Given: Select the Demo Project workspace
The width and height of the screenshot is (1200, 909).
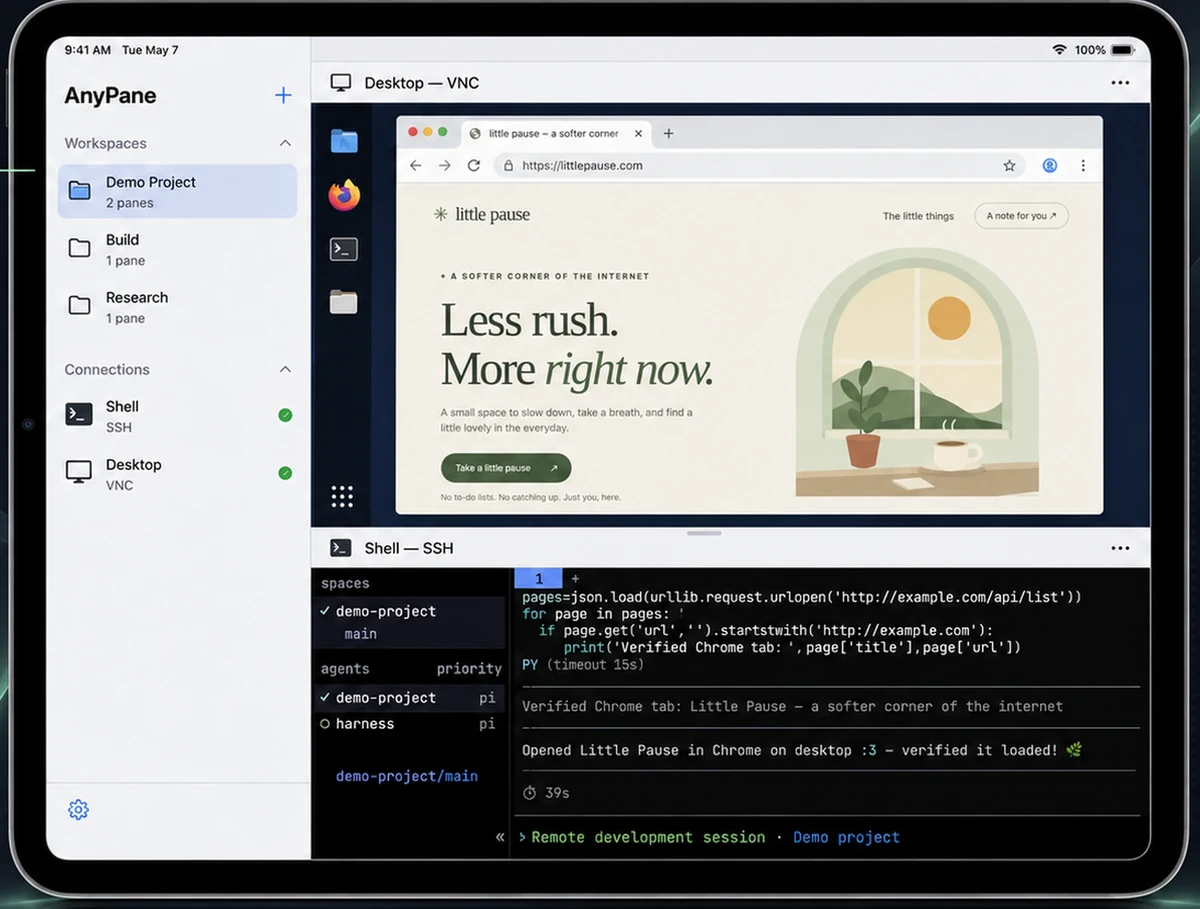Looking at the screenshot, I should (177, 191).
